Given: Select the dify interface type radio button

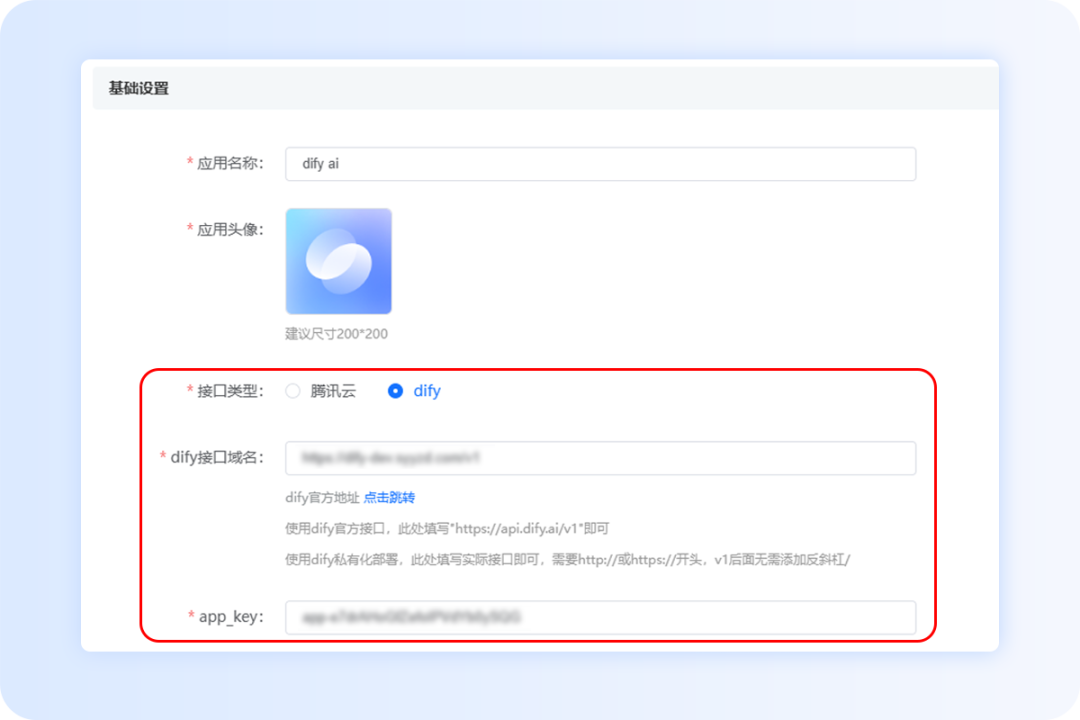Looking at the screenshot, I should click(x=395, y=391).
